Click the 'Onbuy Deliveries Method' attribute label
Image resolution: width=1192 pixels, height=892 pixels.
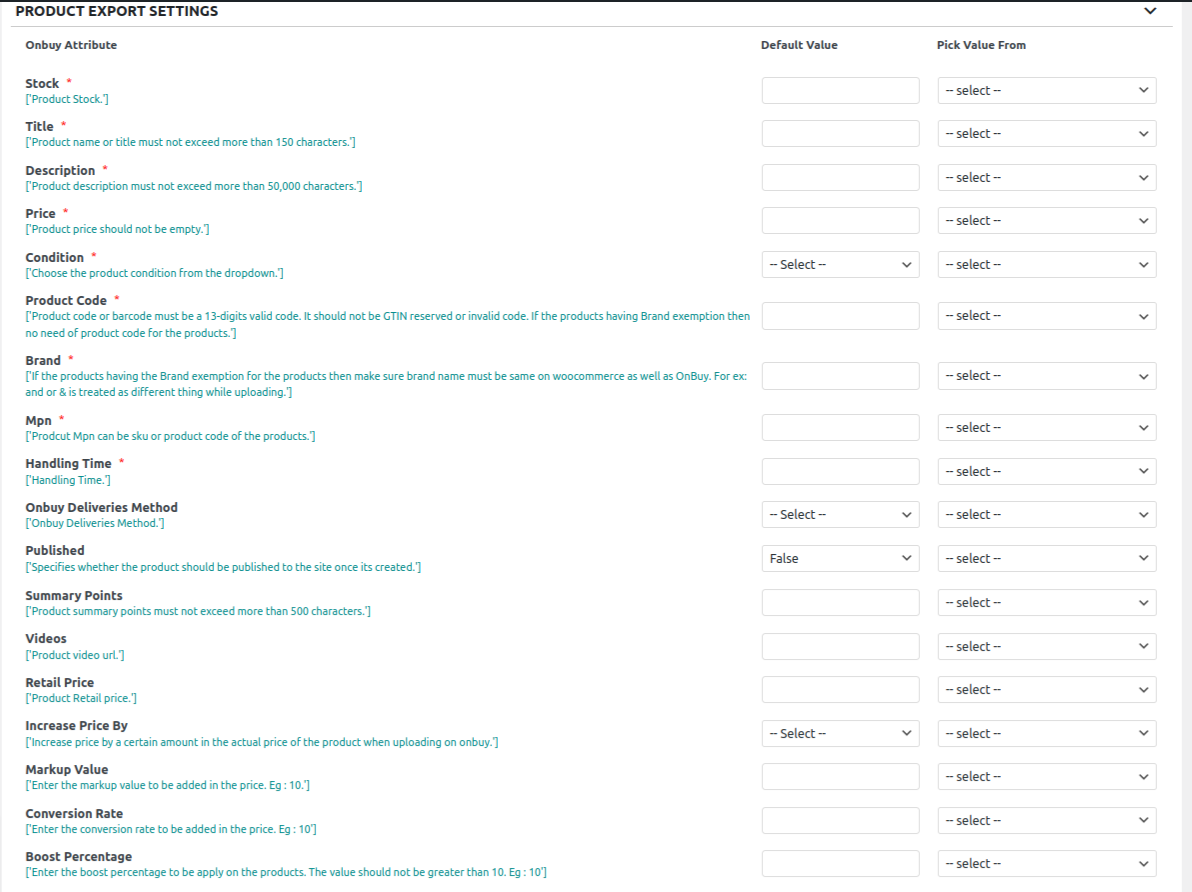coord(101,507)
